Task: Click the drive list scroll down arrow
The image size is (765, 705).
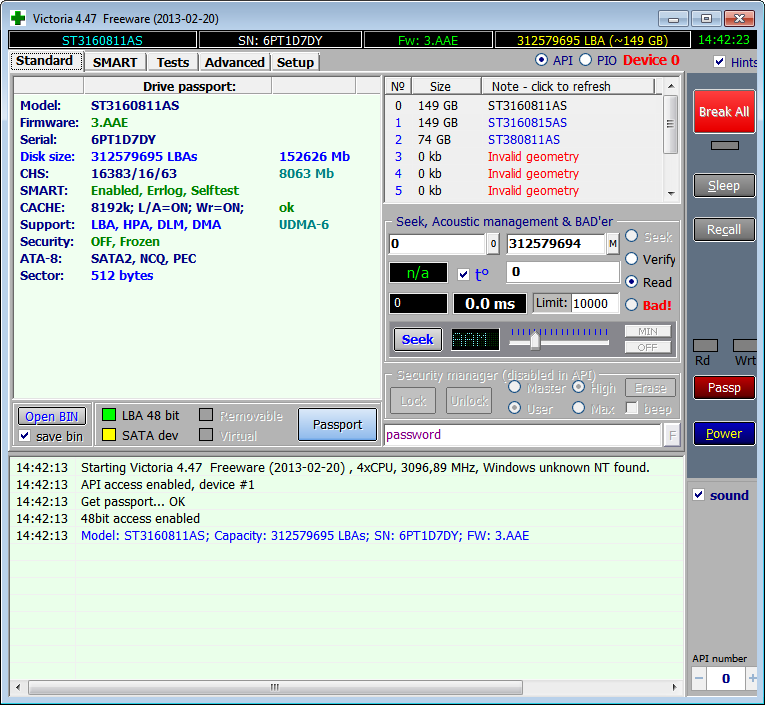Action: [x=671, y=194]
